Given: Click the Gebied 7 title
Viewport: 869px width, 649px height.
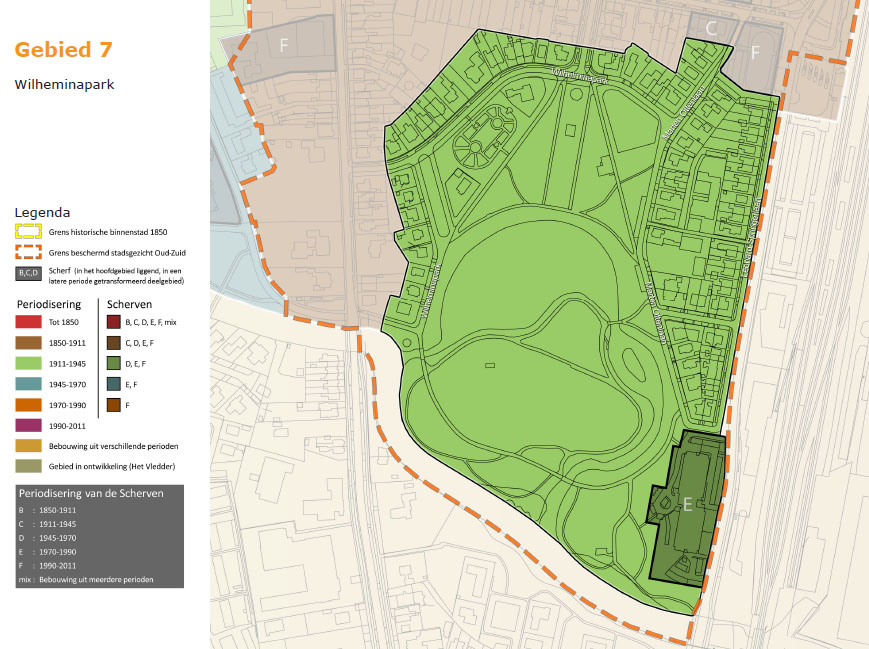Looking at the screenshot, I should (x=63, y=50).
